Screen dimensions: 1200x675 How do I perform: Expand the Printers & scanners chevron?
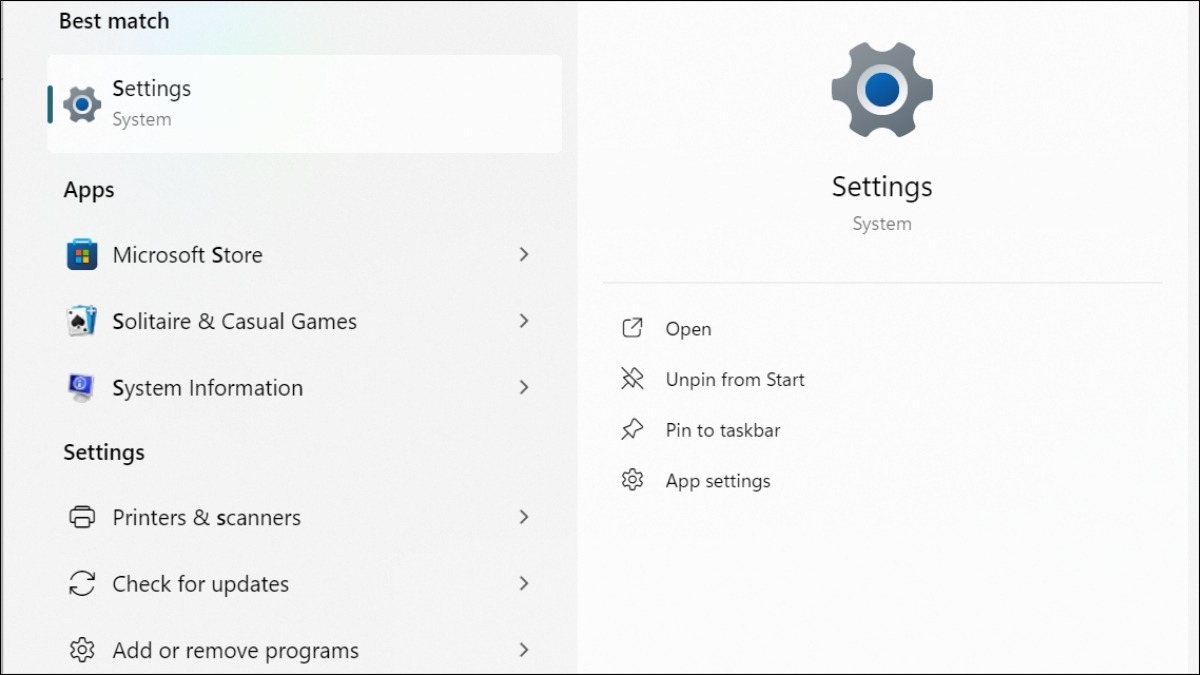(x=523, y=517)
